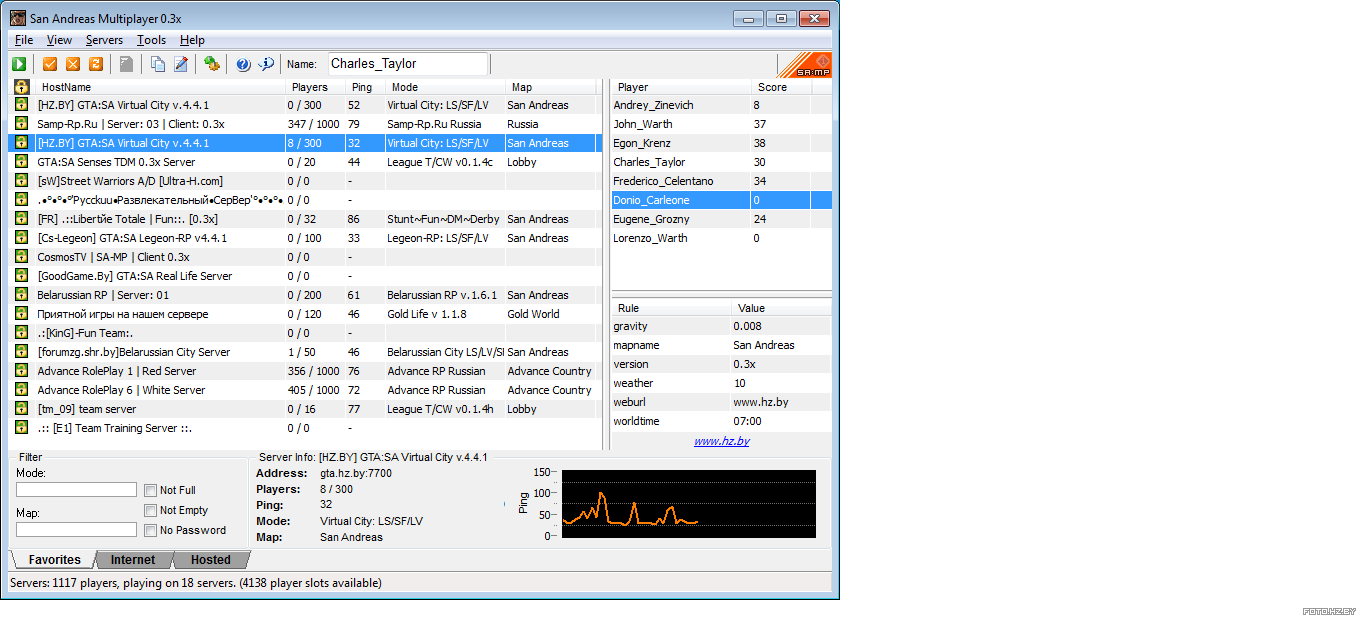Select player Andrey_Zinevich
This screenshot has width=1360, height=619.
pyautogui.click(x=721, y=105)
